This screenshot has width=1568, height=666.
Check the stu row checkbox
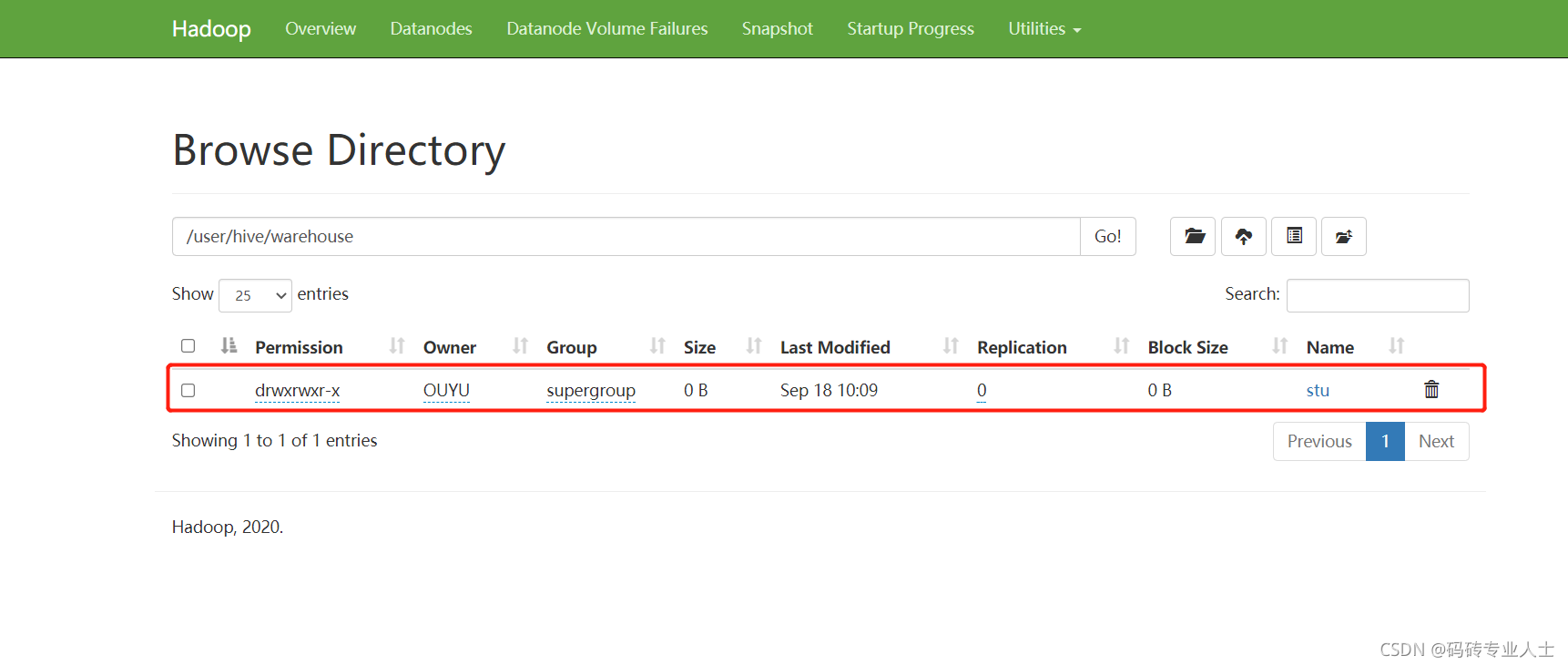pyautogui.click(x=188, y=391)
